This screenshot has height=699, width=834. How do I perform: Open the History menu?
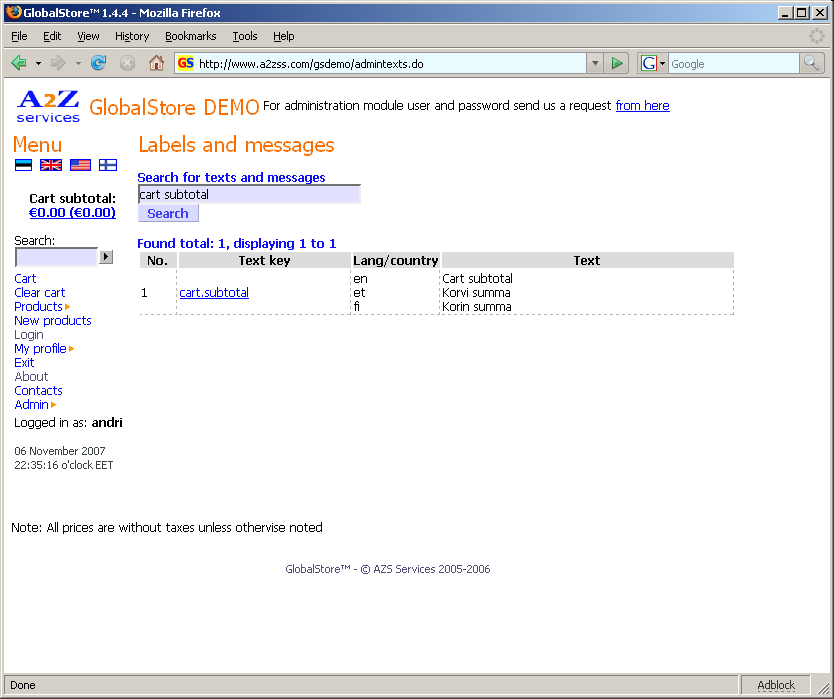coord(132,36)
